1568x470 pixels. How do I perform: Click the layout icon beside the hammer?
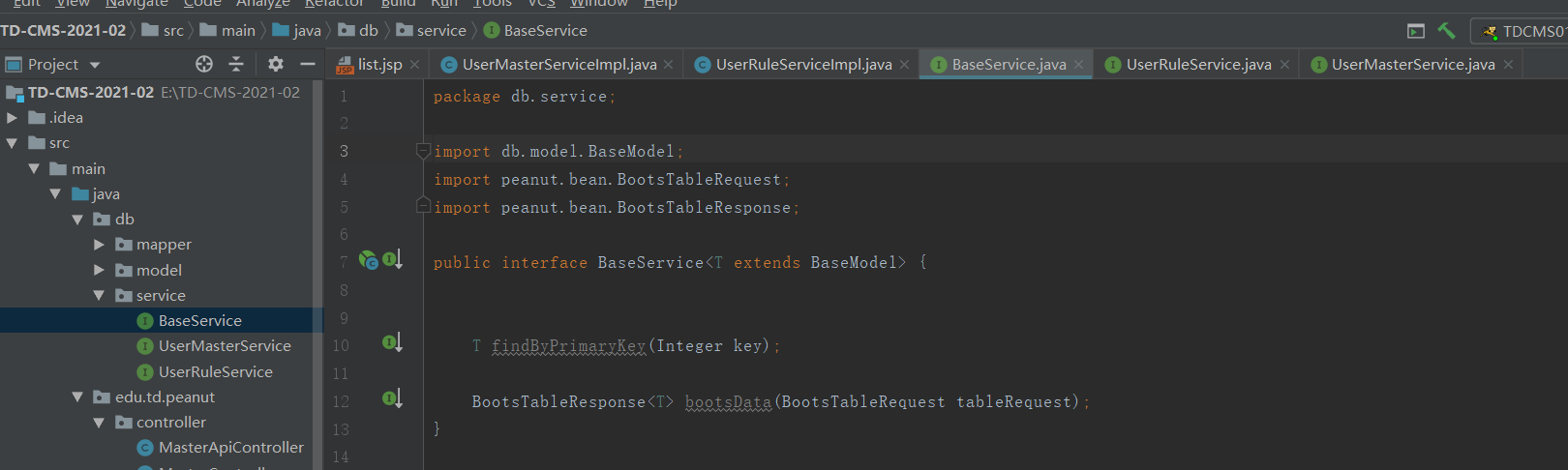[x=1416, y=31]
